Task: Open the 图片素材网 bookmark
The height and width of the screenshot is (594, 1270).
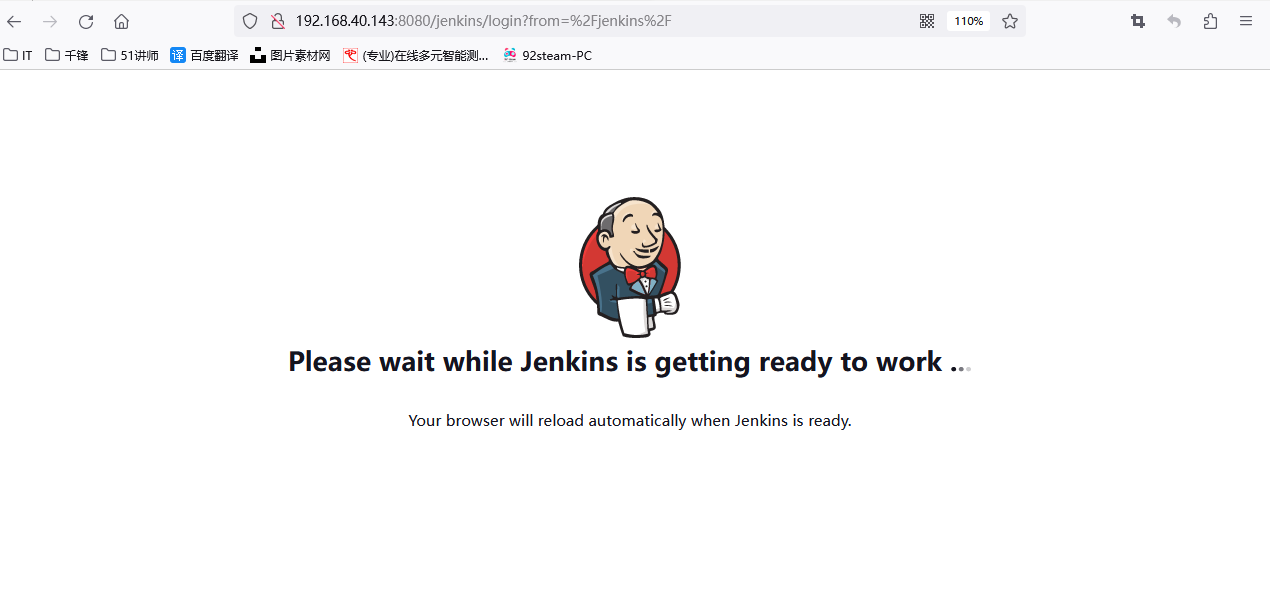Action: 290,55
